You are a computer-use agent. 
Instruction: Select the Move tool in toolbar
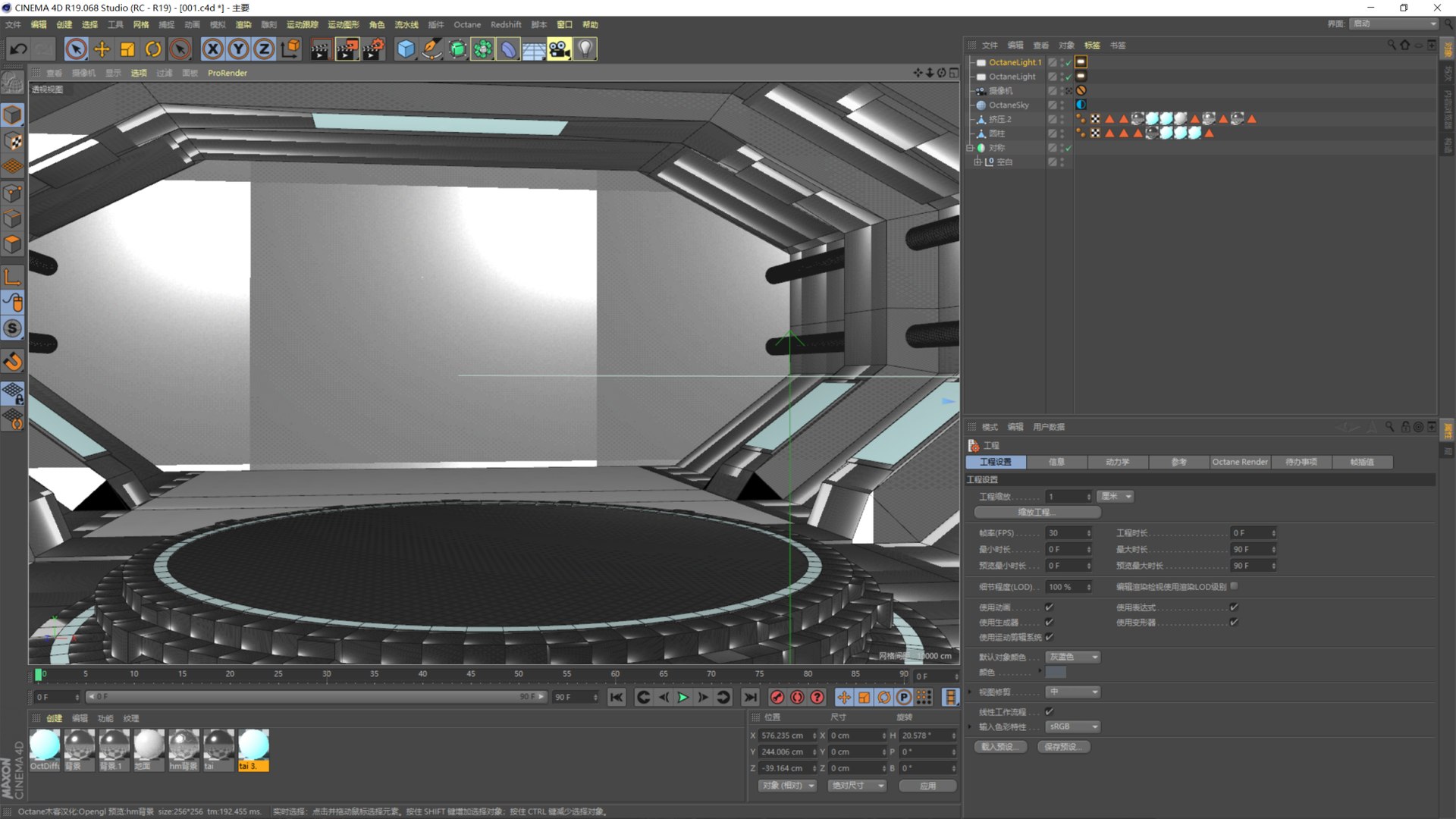tap(102, 49)
